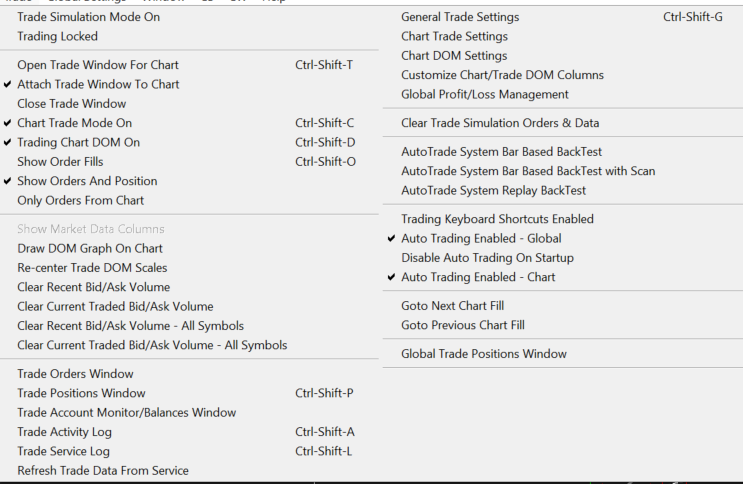Click Draw DOM Graph On Chart
Image resolution: width=743 pixels, height=484 pixels.
90,248
